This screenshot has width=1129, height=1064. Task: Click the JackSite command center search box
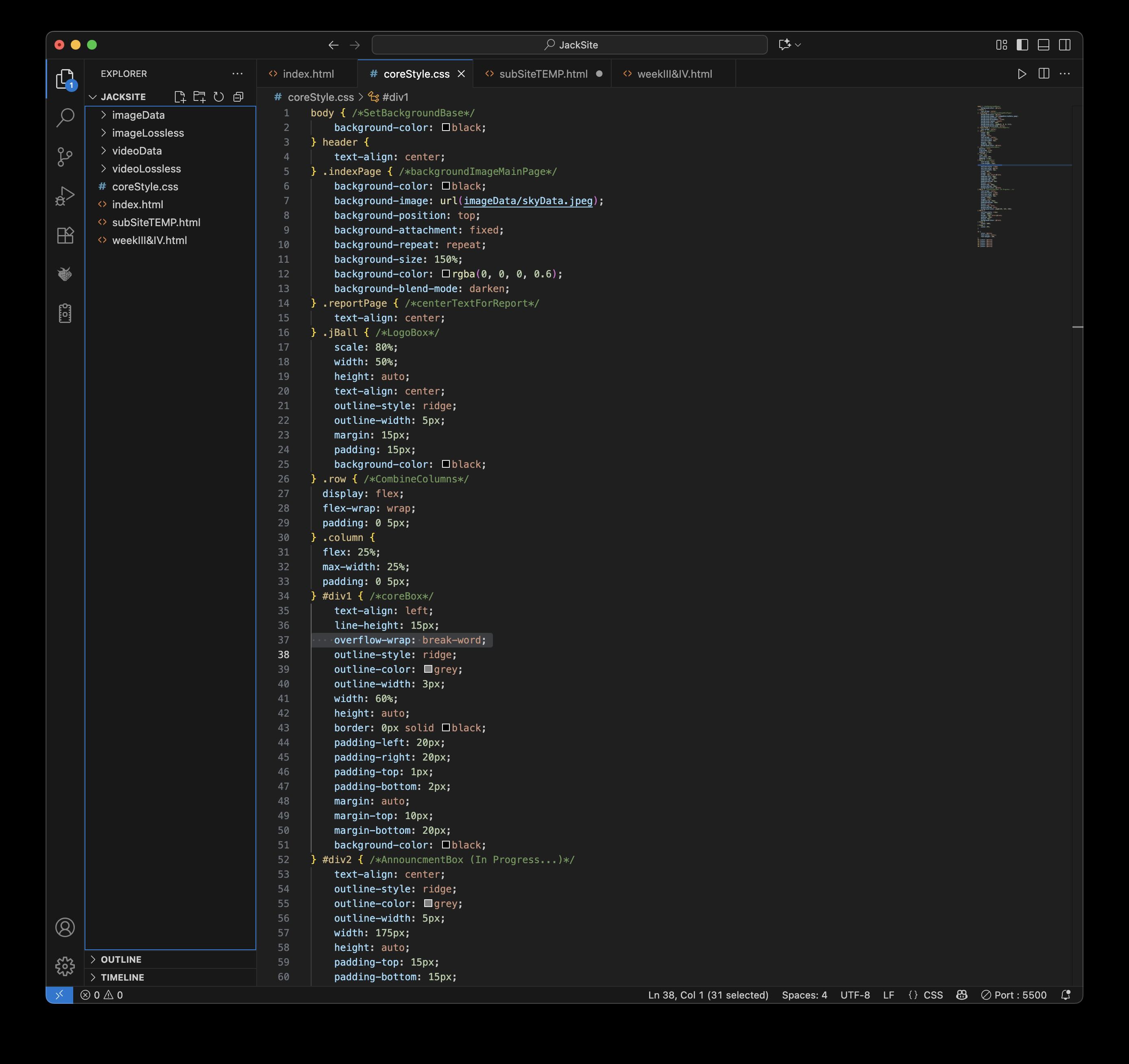(570, 45)
